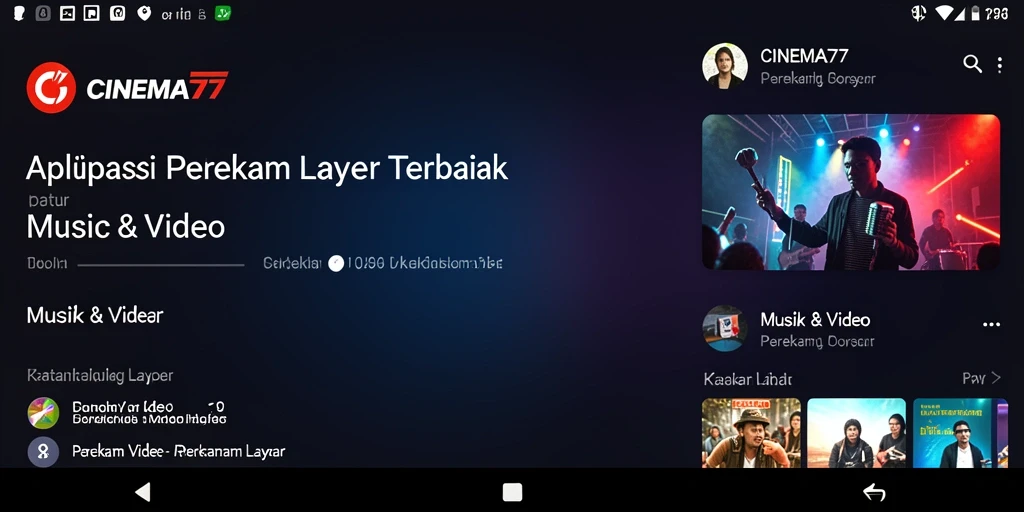Open the three-dot overflow menu beside search
1024x512 pixels.
coord(1000,64)
